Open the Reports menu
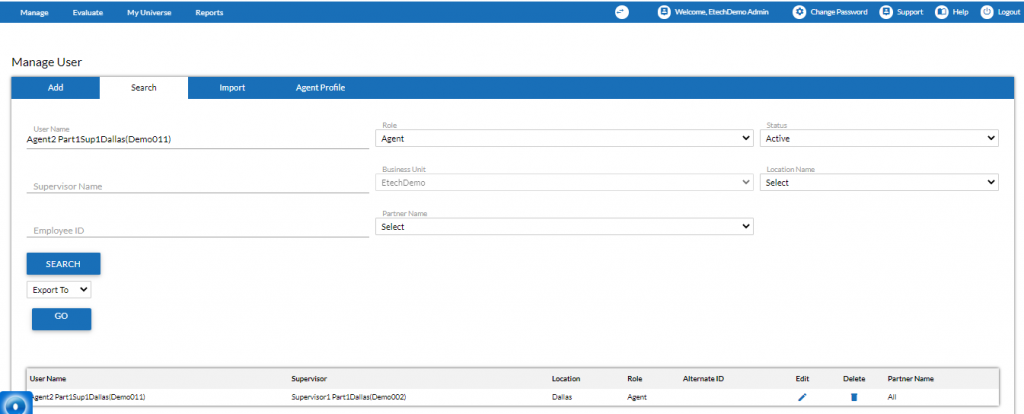Image resolution: width=1024 pixels, height=414 pixels. tap(209, 12)
